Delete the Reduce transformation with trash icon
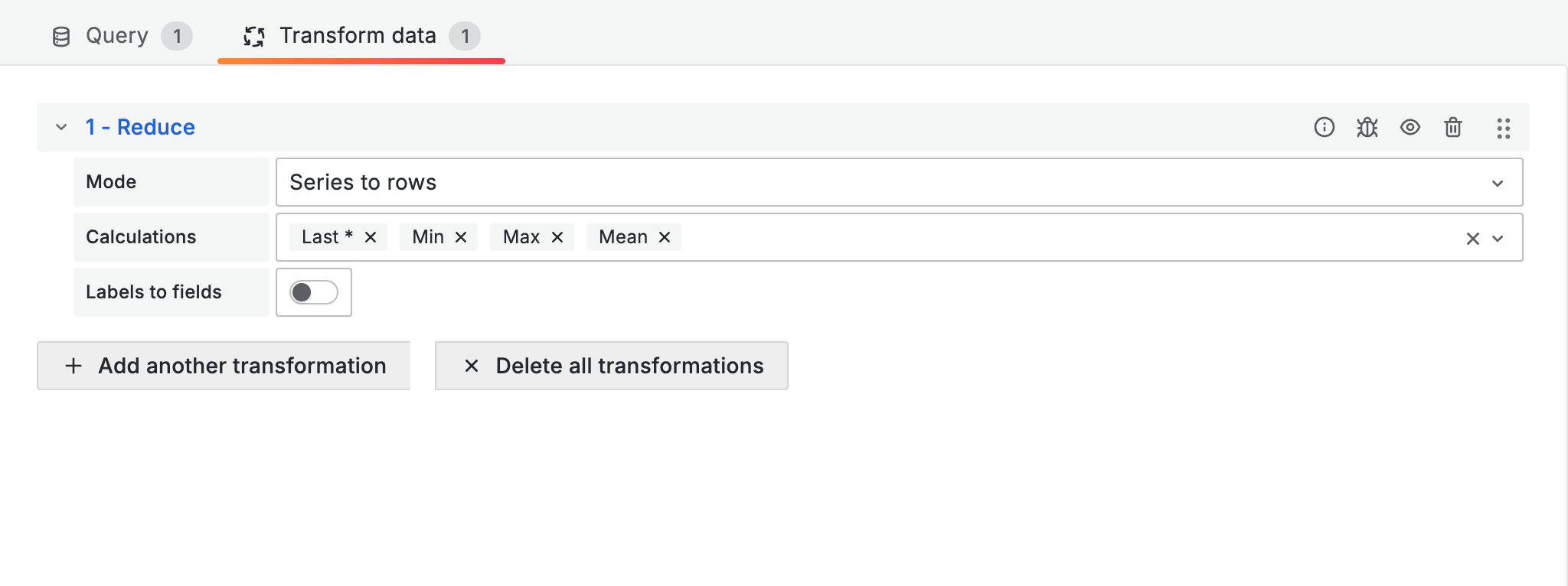Screen dimensions: 1568x586 [1452, 127]
